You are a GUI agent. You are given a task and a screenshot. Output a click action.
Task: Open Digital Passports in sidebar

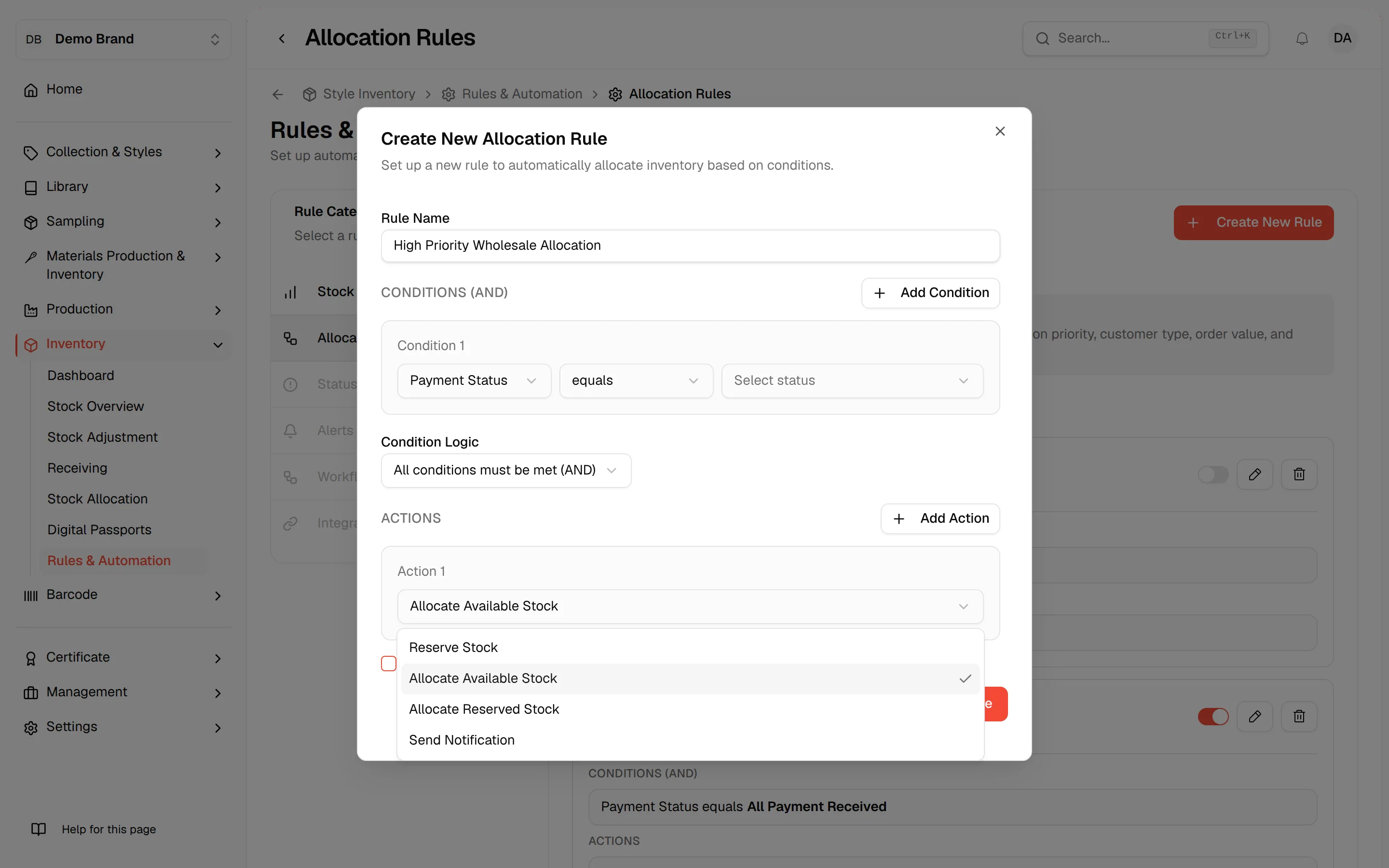[x=99, y=529]
